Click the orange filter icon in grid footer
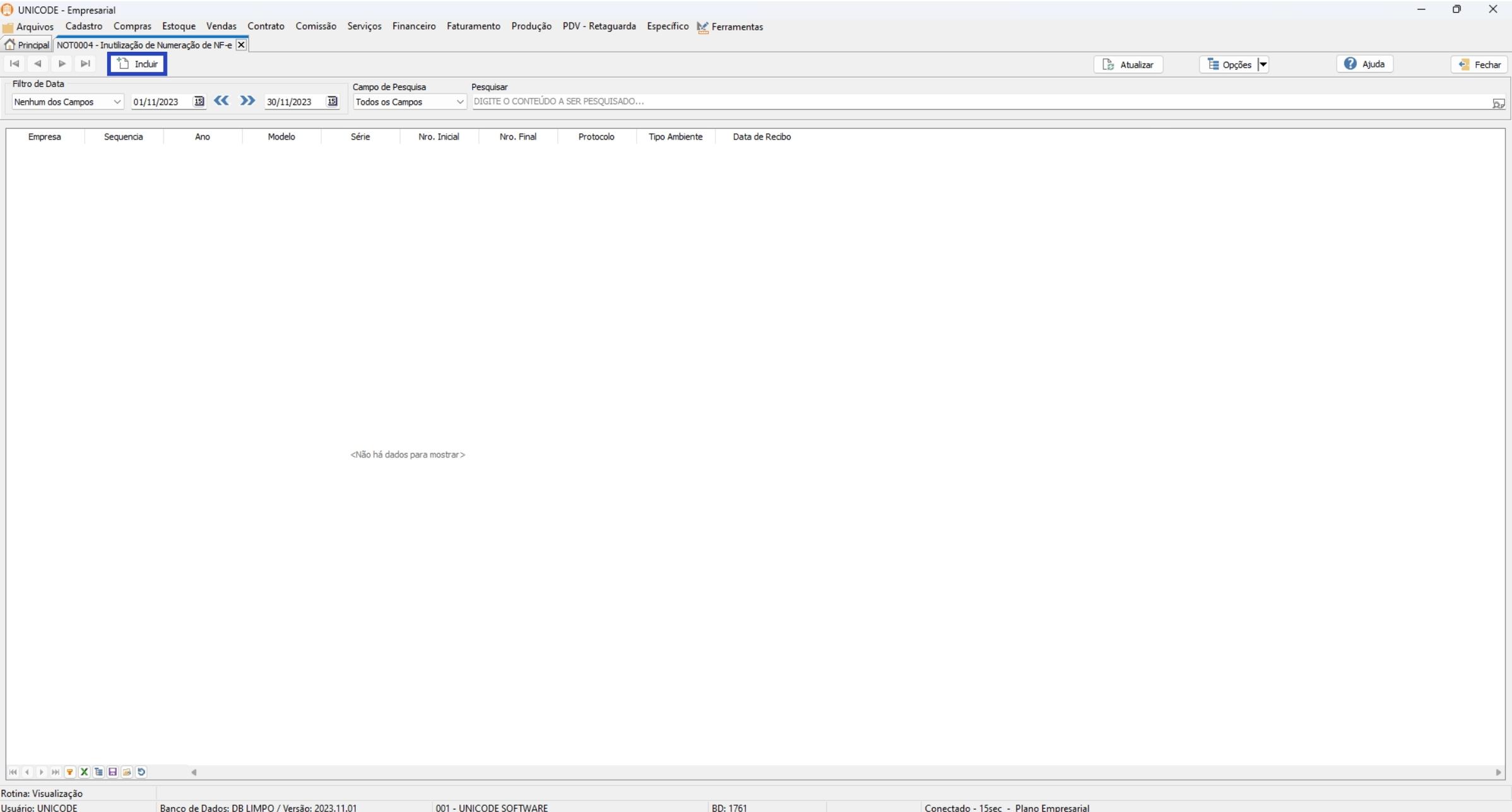The width and height of the screenshot is (1512, 812). pos(70,772)
